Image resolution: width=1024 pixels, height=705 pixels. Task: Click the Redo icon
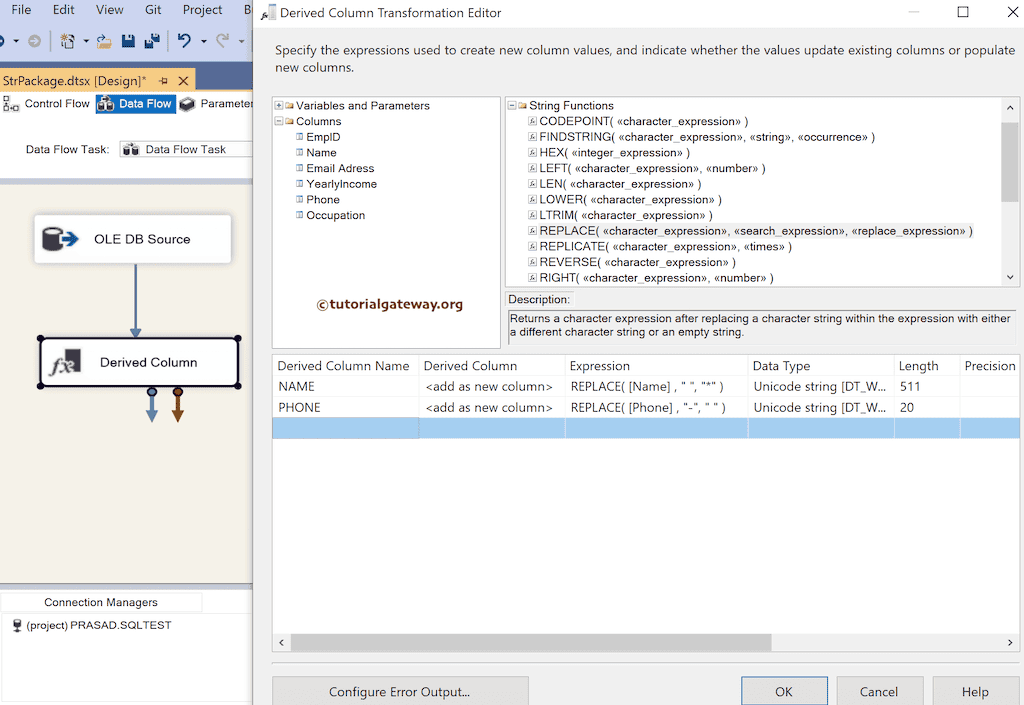pos(223,40)
